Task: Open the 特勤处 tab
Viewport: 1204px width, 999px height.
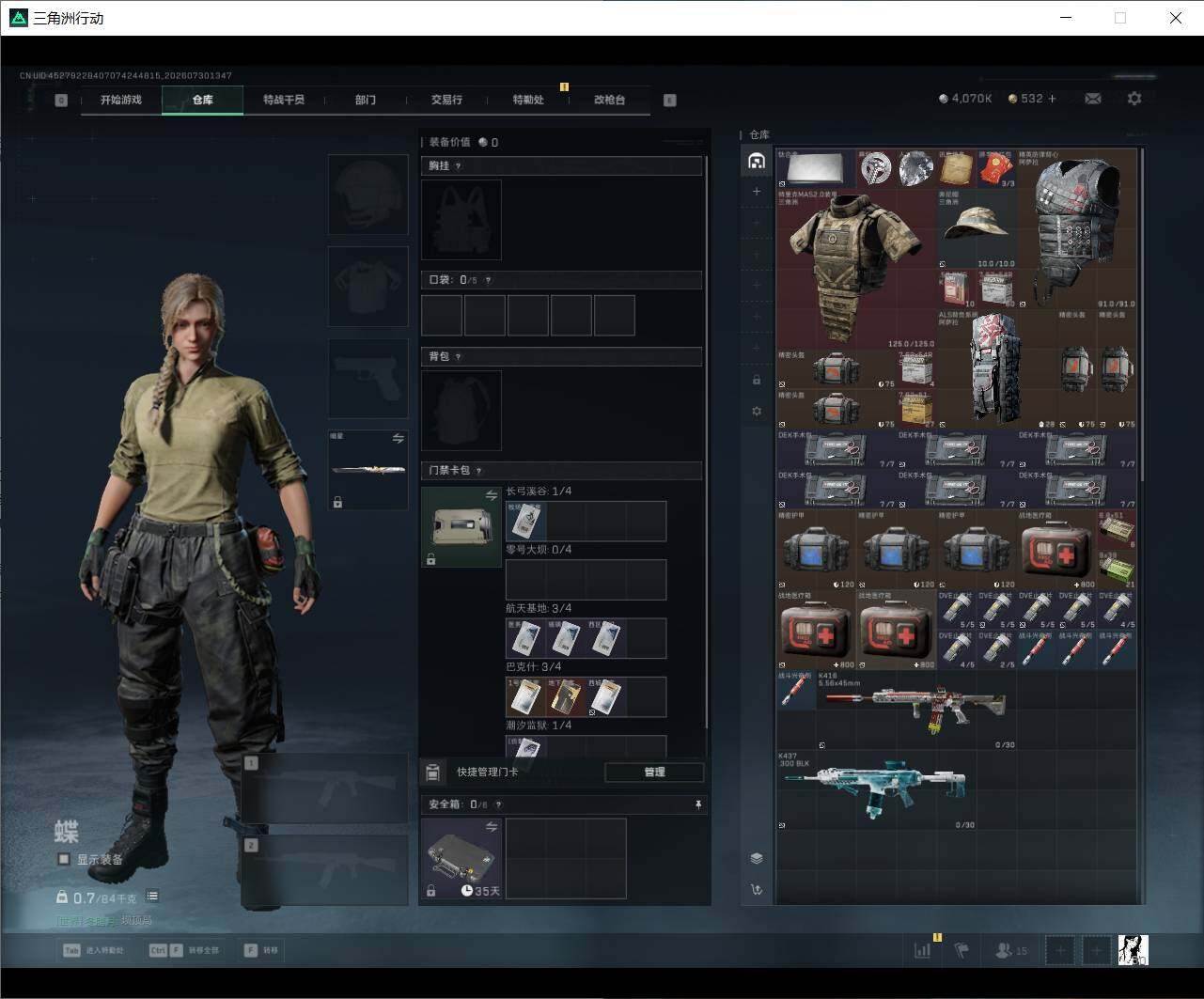Action: click(x=528, y=100)
